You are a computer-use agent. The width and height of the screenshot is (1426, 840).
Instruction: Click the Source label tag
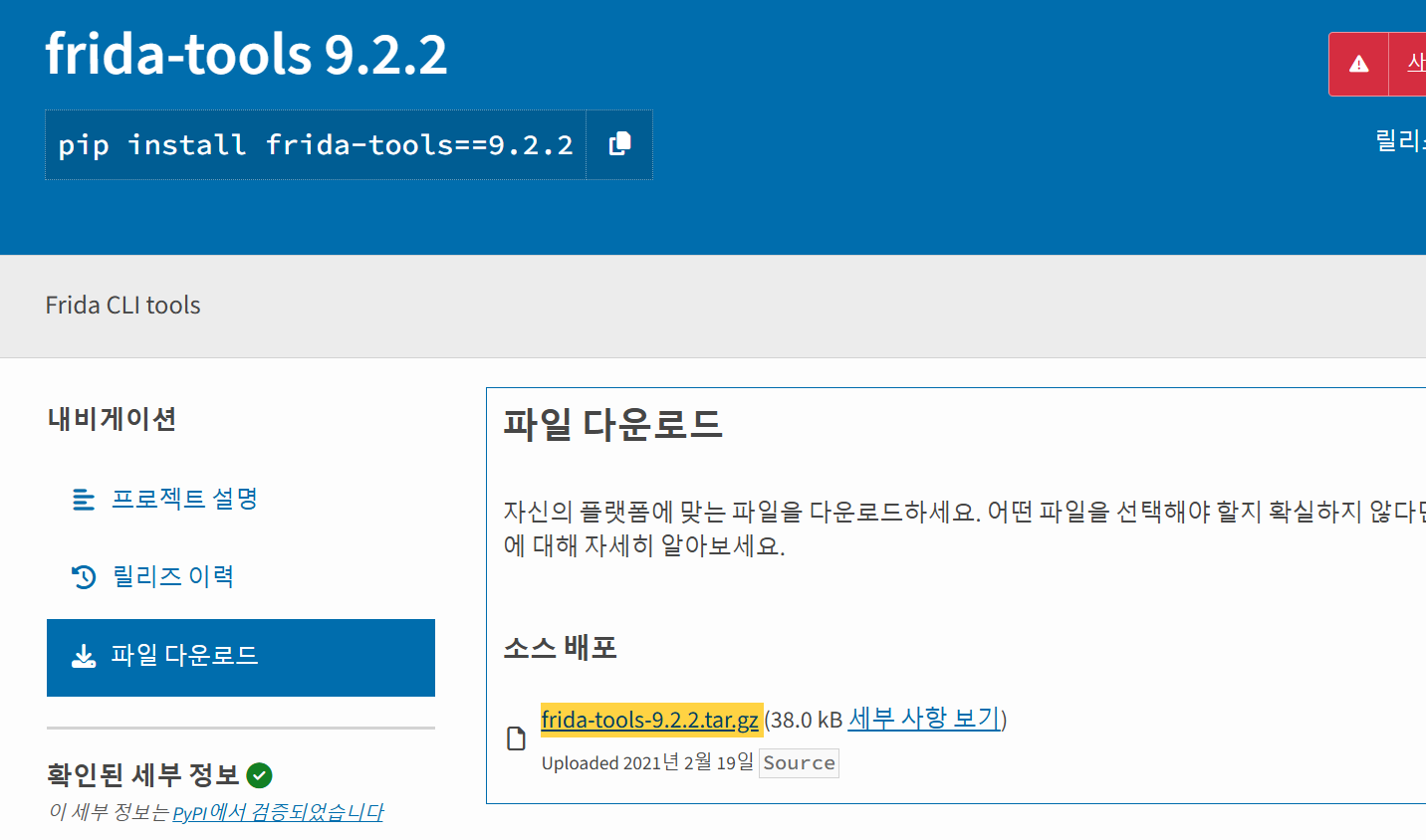(x=799, y=763)
